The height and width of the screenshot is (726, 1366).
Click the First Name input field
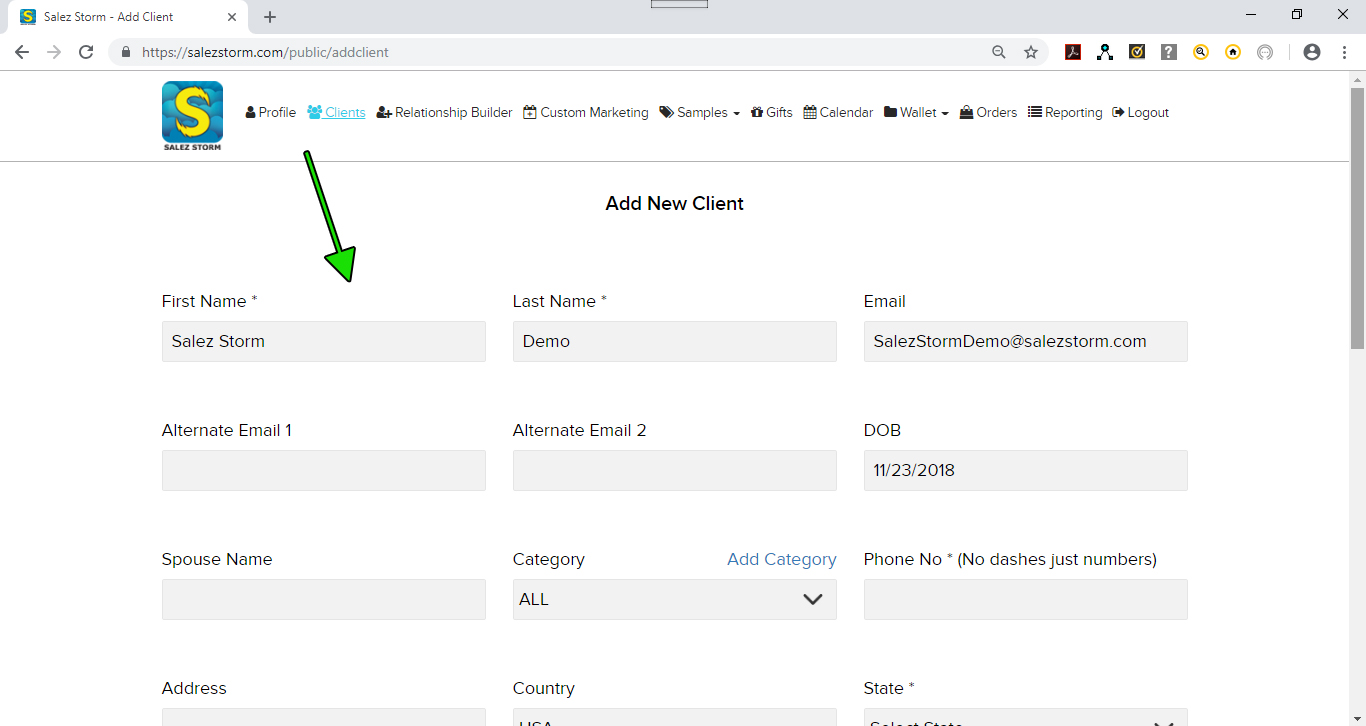(x=323, y=341)
